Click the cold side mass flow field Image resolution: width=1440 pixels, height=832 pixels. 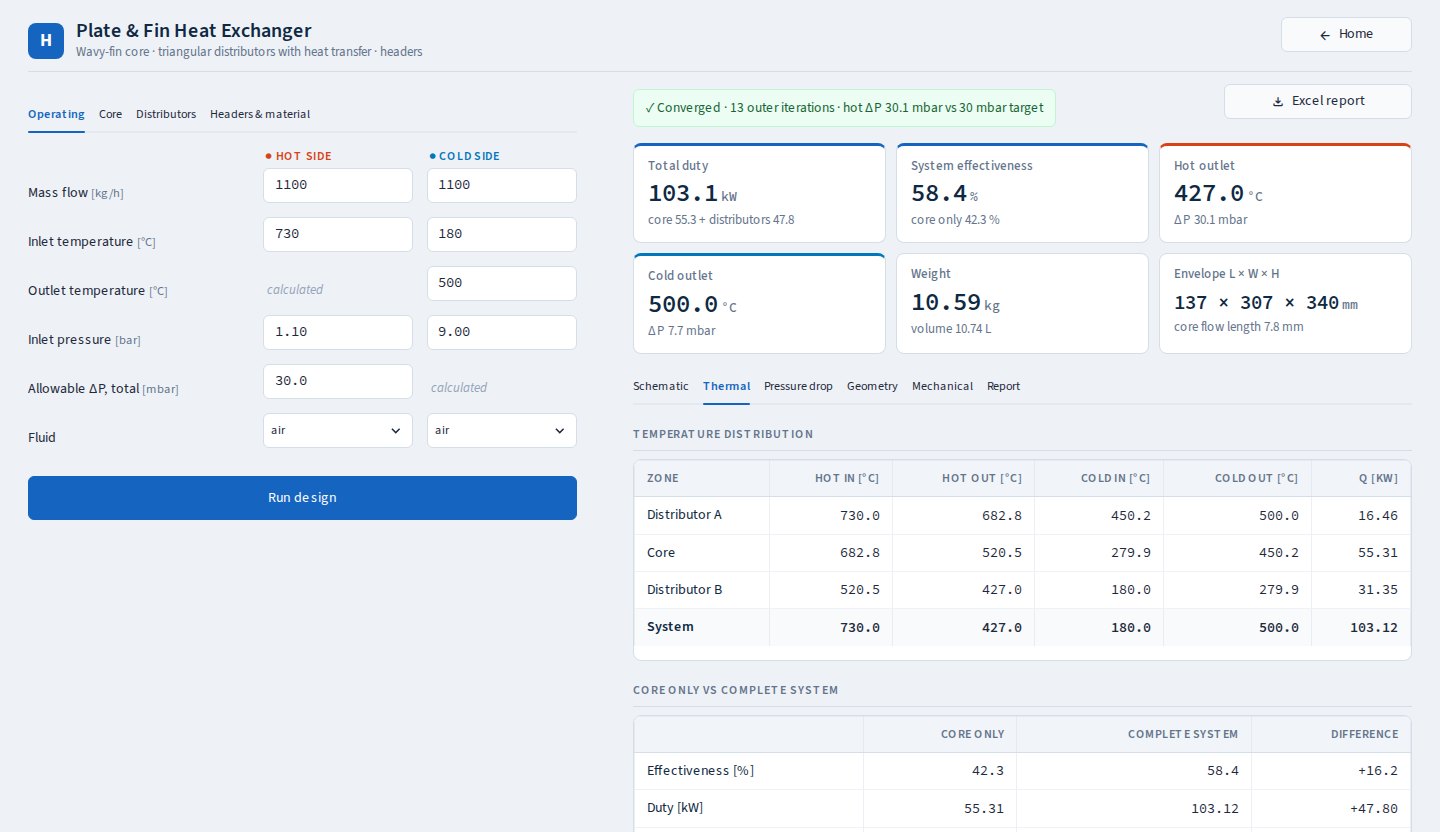coord(502,185)
